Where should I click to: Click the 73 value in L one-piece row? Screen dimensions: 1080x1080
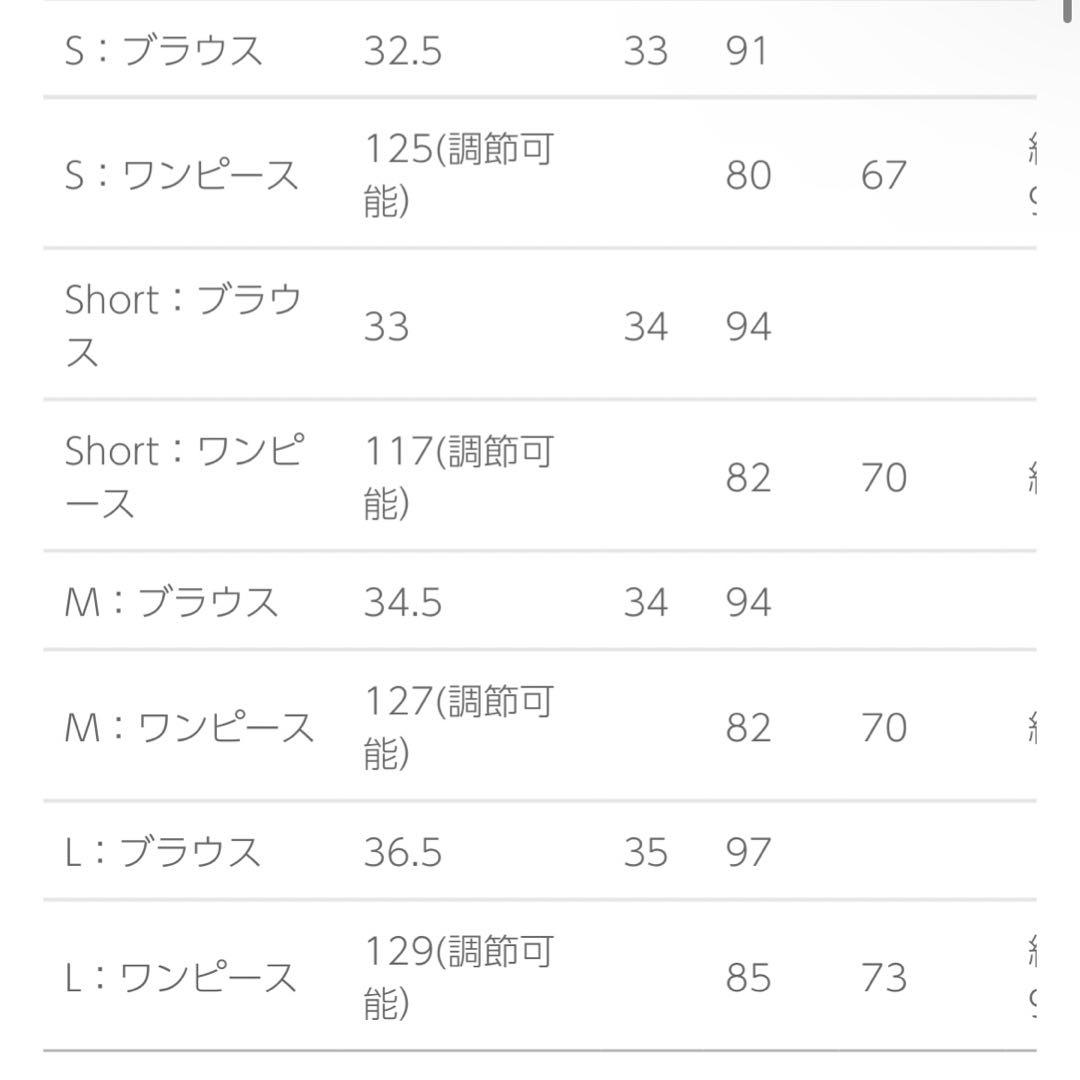click(883, 977)
